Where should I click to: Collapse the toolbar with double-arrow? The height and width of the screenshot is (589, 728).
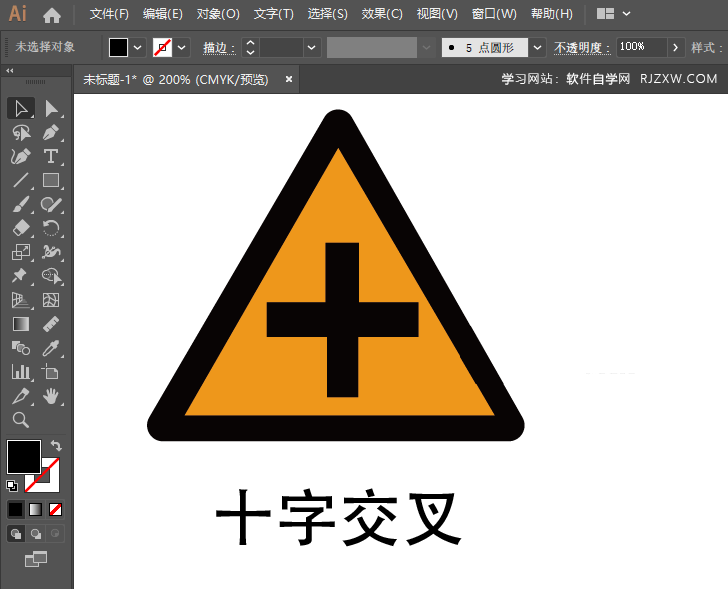[x=10, y=71]
